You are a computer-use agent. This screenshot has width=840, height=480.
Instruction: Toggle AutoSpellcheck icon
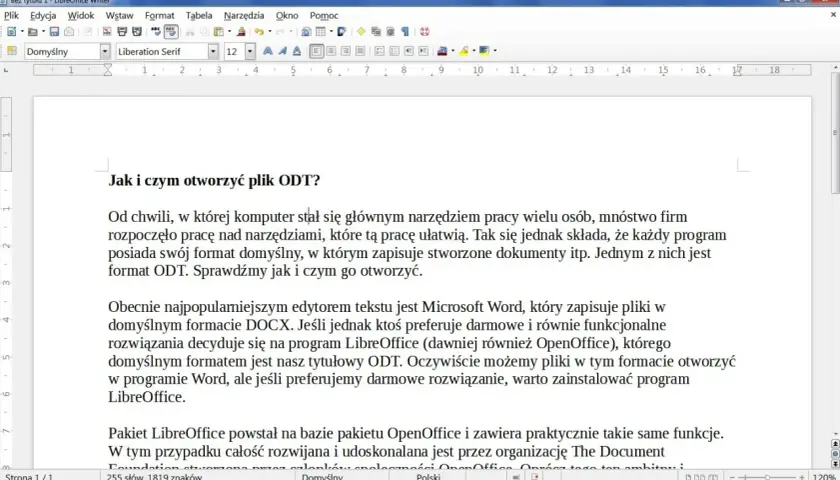[x=171, y=32]
